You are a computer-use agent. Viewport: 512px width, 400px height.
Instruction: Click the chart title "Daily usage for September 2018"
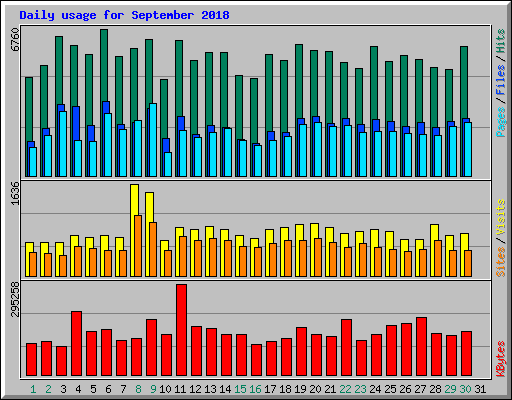tap(124, 15)
